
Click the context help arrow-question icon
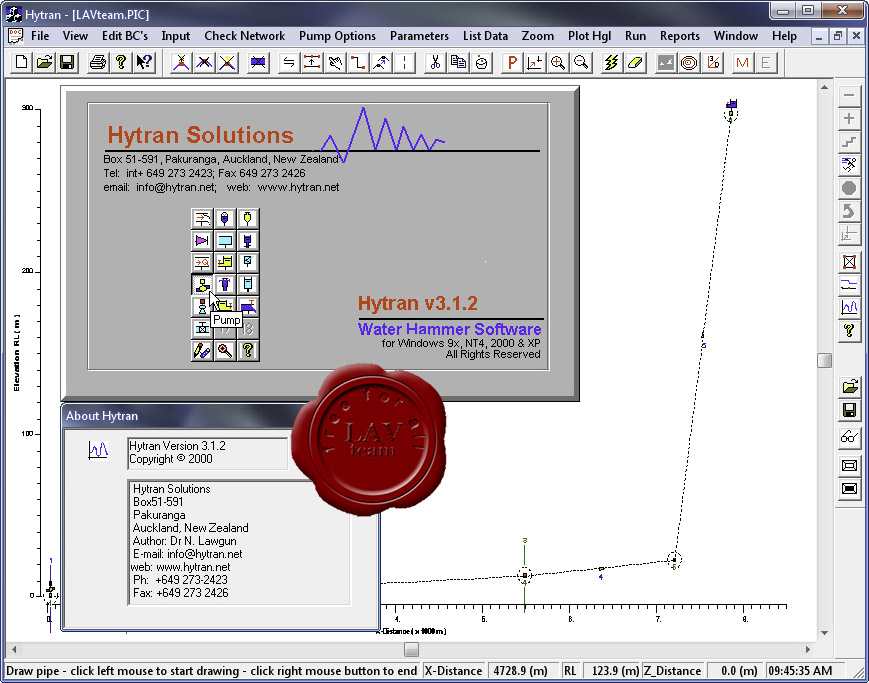click(x=144, y=62)
